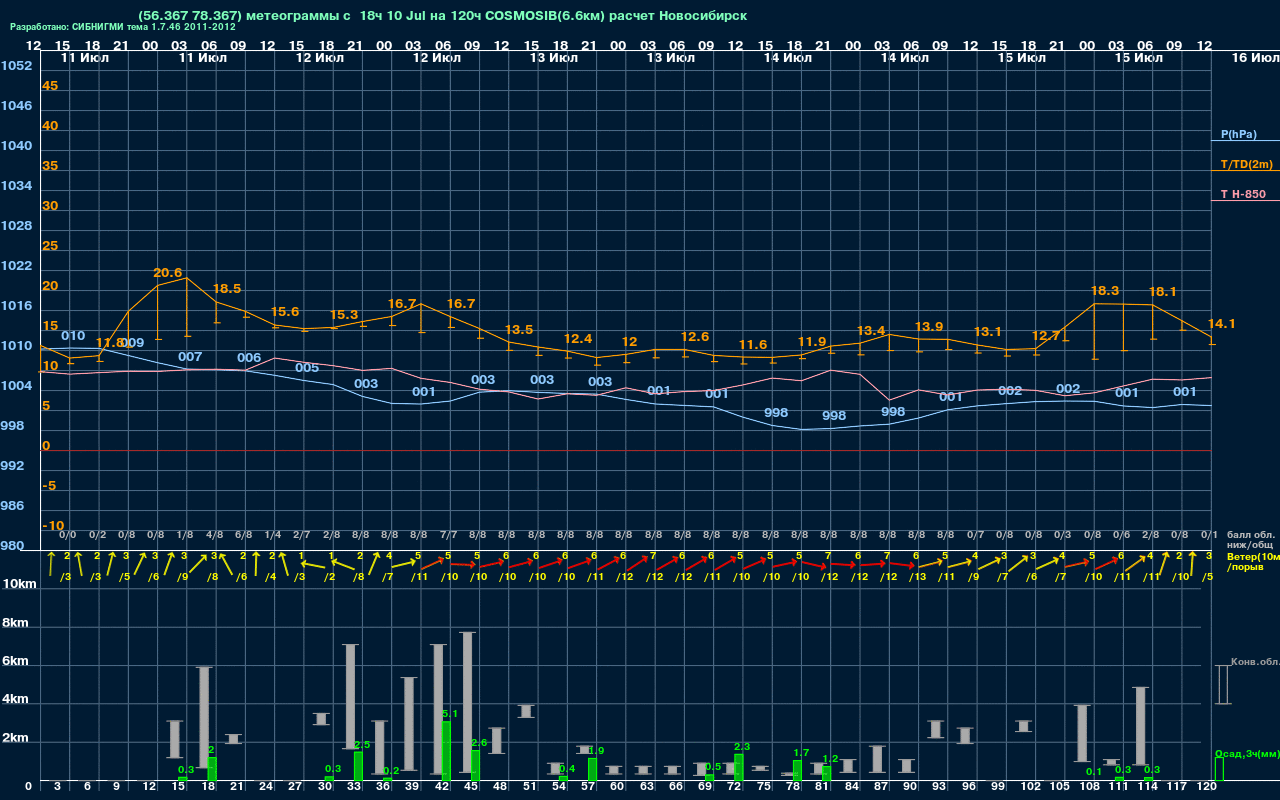Screen dimensions: 1280x800
Task: Click the 005 pressure label
Action: 307,368
